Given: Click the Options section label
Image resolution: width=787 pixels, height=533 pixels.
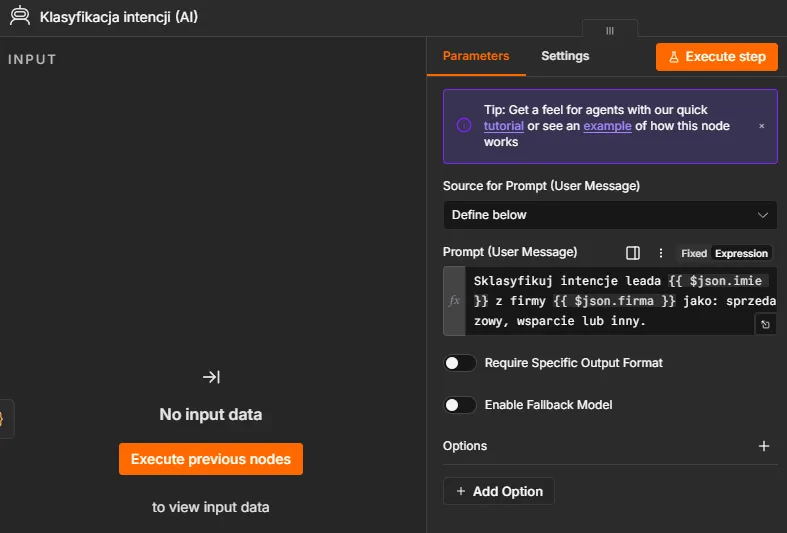Looking at the screenshot, I should 465,446.
